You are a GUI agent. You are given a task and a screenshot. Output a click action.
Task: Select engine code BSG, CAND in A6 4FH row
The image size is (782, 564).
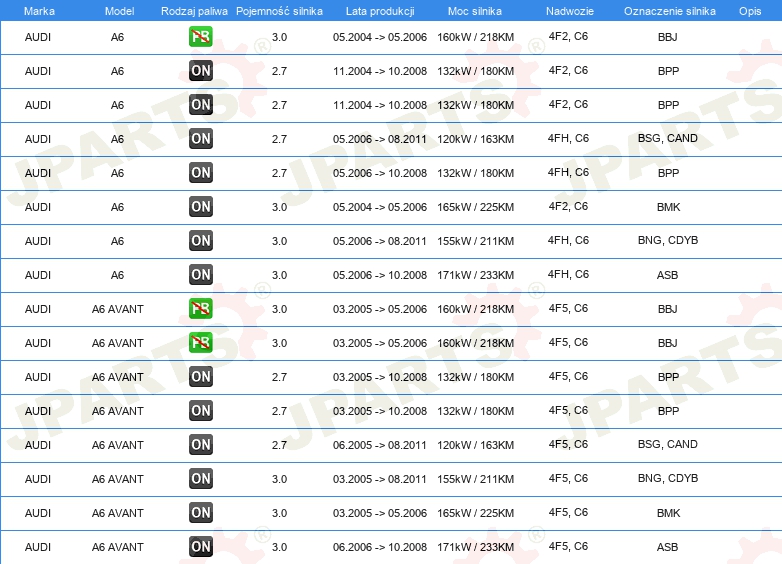point(667,138)
